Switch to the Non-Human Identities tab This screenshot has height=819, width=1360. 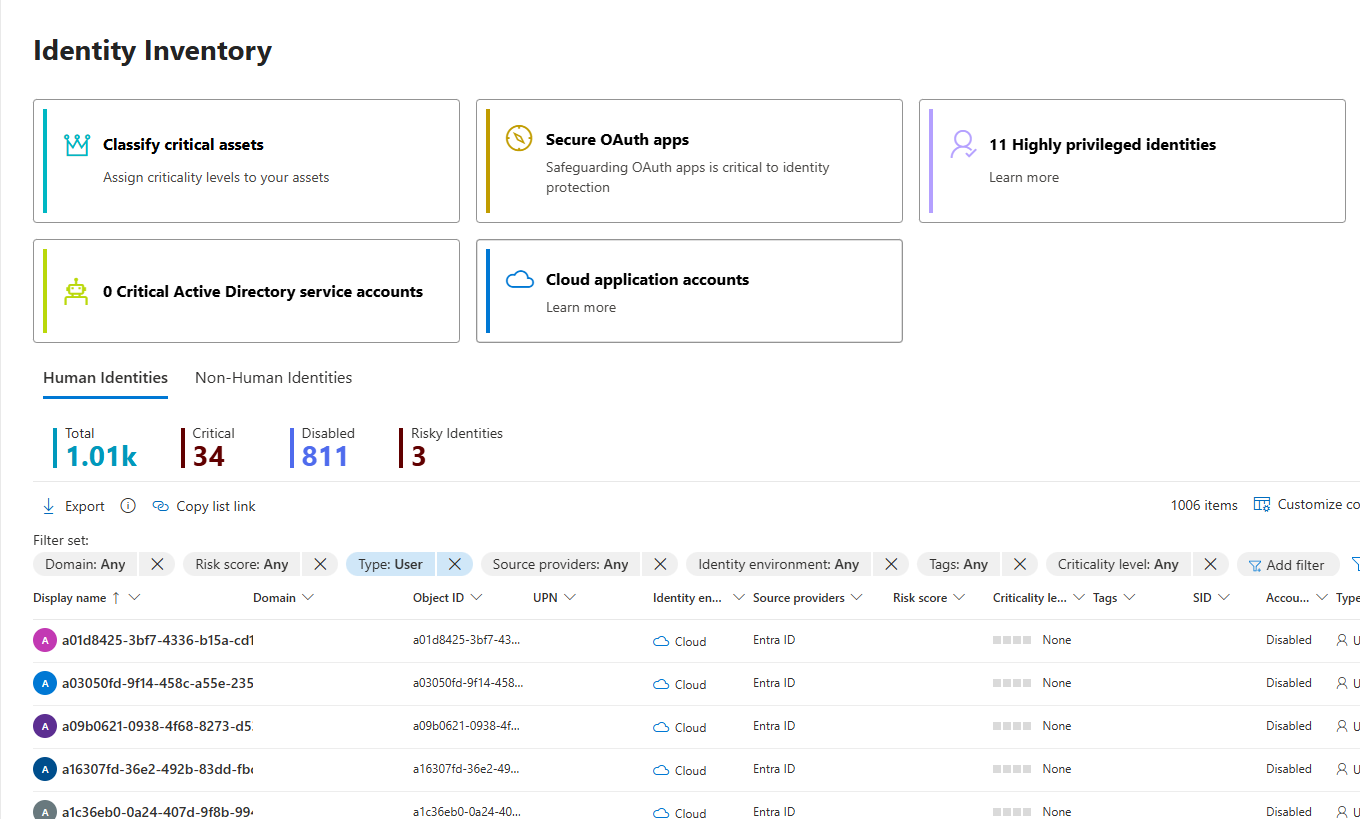[273, 377]
